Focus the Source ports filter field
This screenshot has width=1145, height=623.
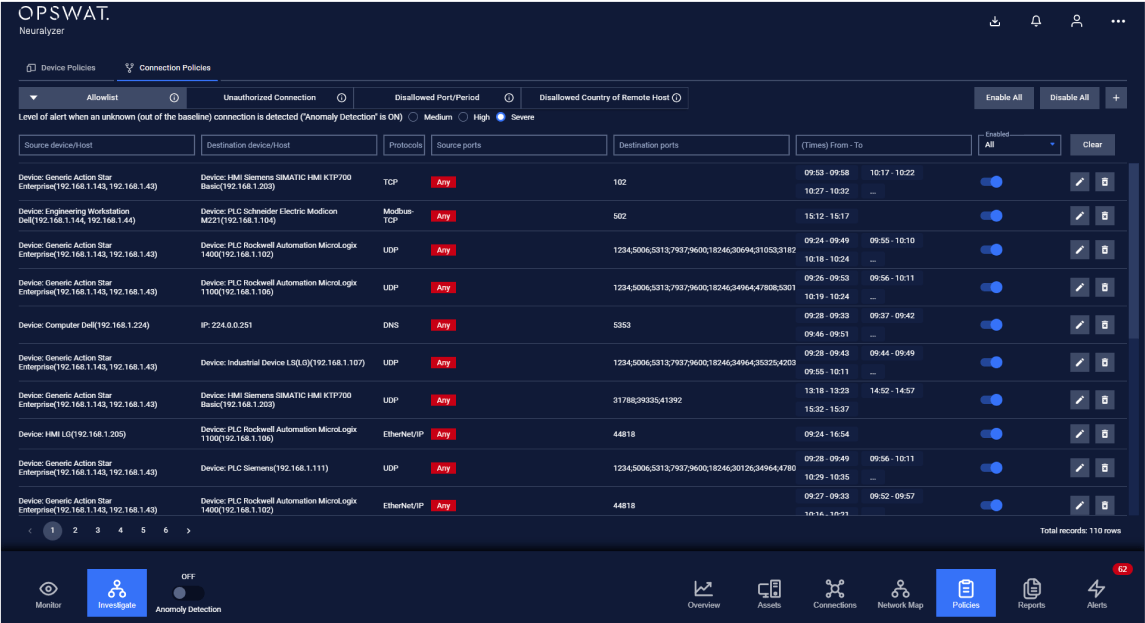pyautogui.click(x=519, y=145)
